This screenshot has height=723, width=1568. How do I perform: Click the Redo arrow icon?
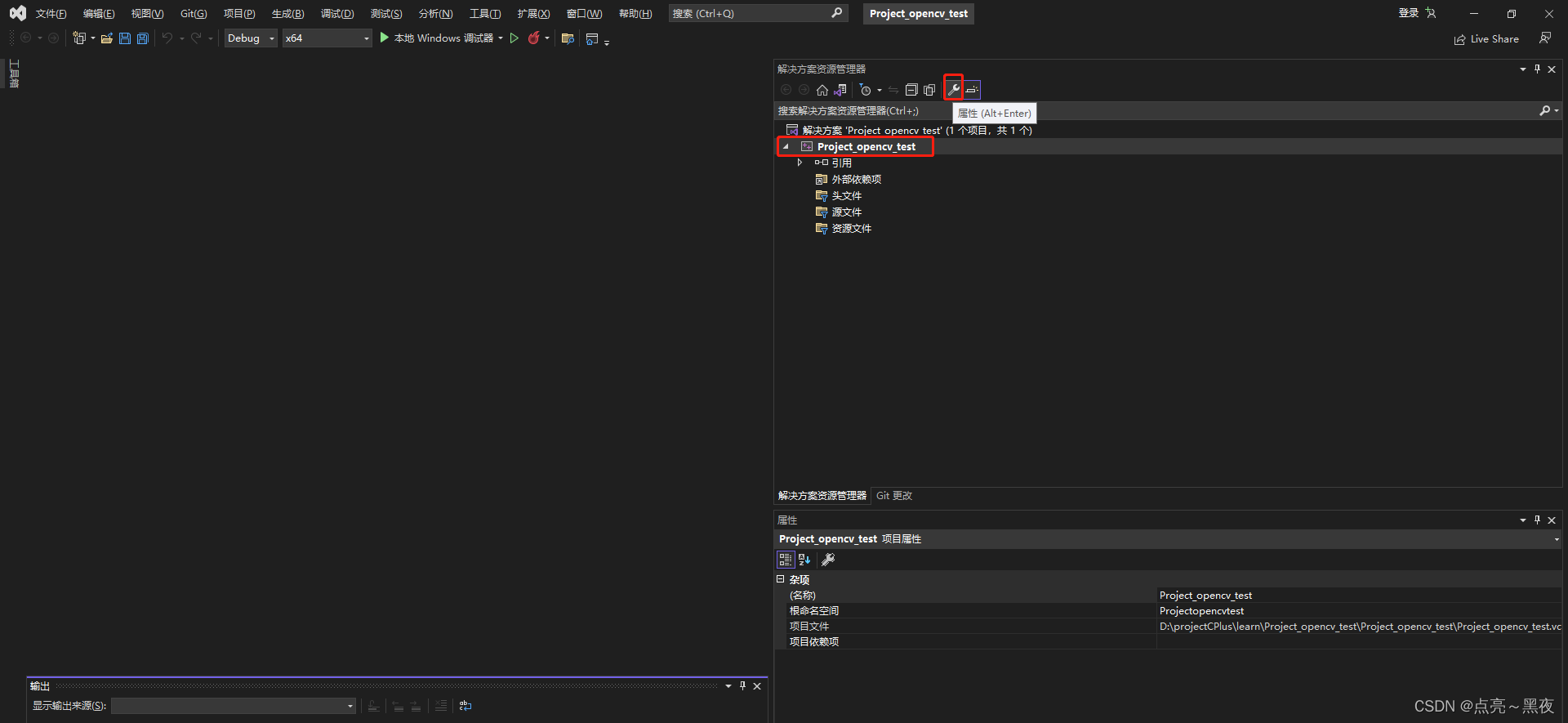[196, 38]
